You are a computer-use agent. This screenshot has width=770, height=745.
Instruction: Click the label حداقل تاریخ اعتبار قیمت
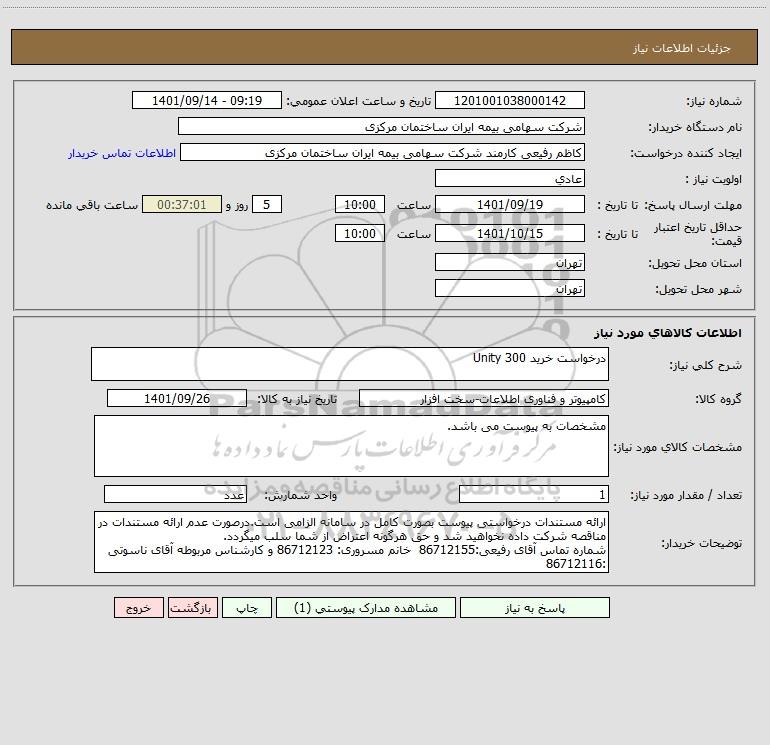coord(698,234)
